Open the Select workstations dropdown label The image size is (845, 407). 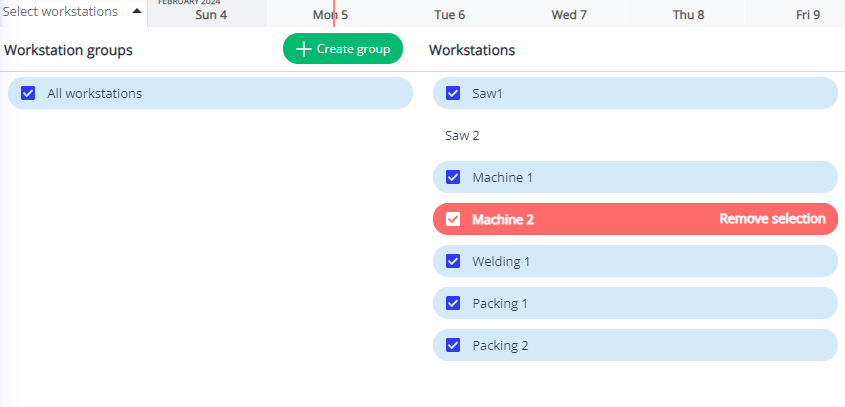coord(62,12)
